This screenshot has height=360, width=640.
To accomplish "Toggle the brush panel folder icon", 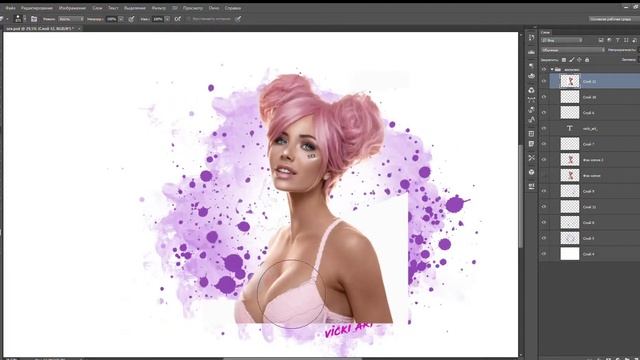I will [34, 19].
